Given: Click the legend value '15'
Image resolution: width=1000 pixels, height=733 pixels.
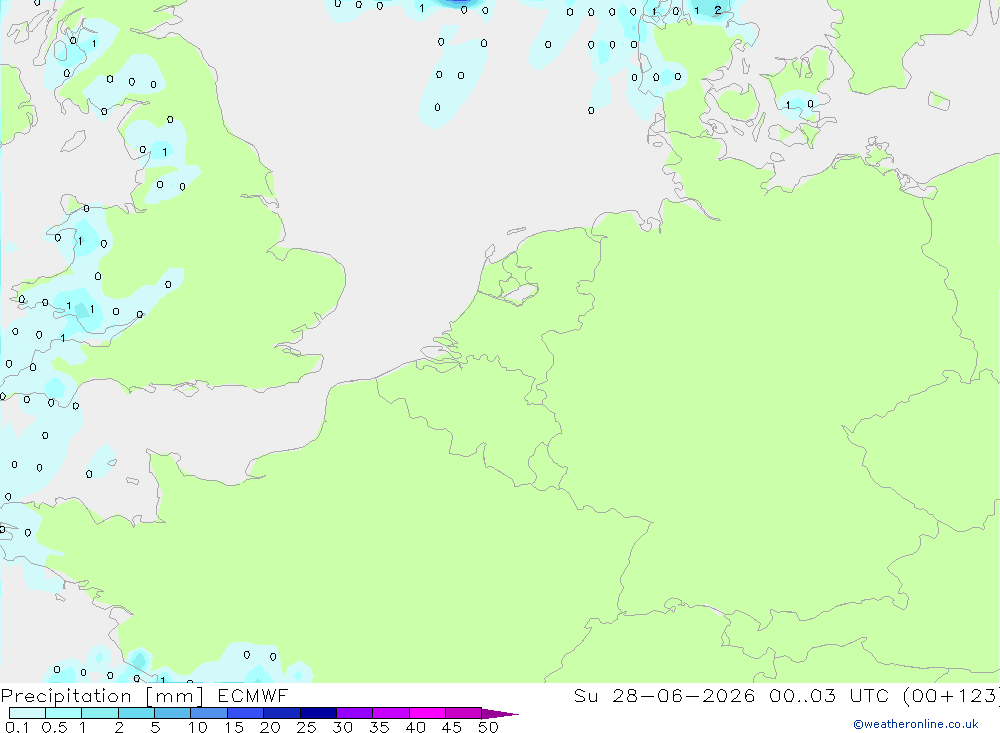Looking at the screenshot, I should 233,727.
